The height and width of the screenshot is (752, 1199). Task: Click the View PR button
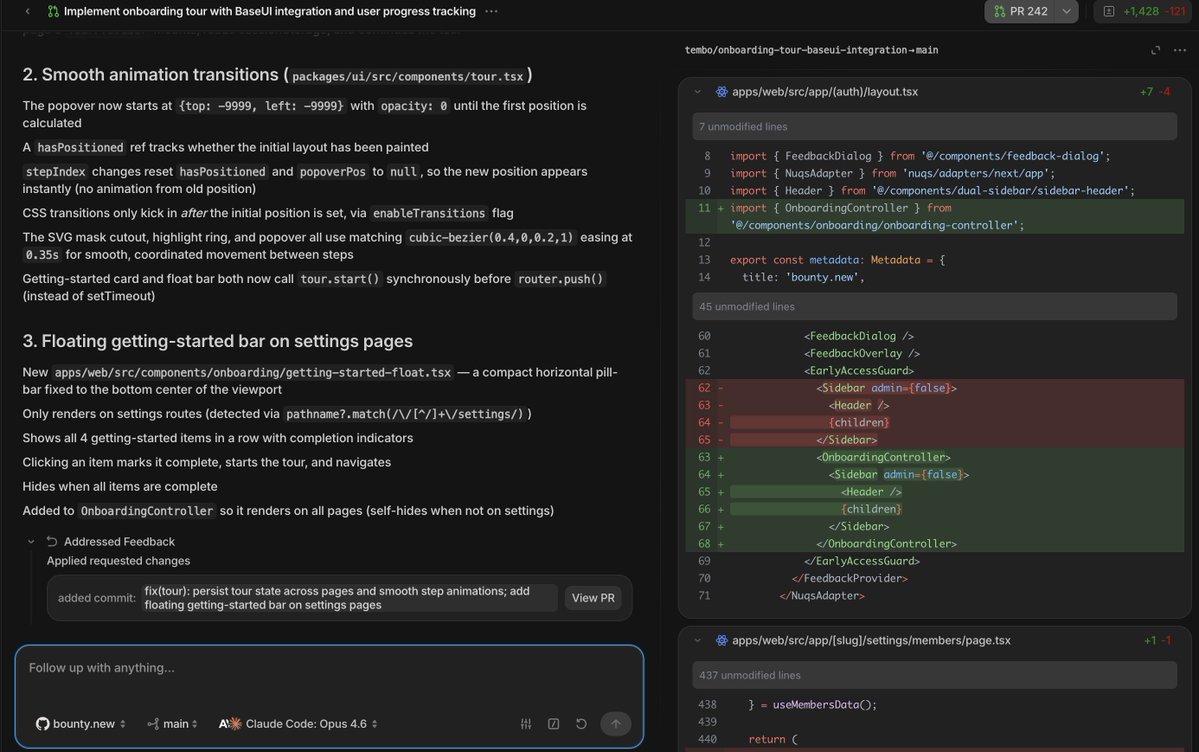click(593, 597)
